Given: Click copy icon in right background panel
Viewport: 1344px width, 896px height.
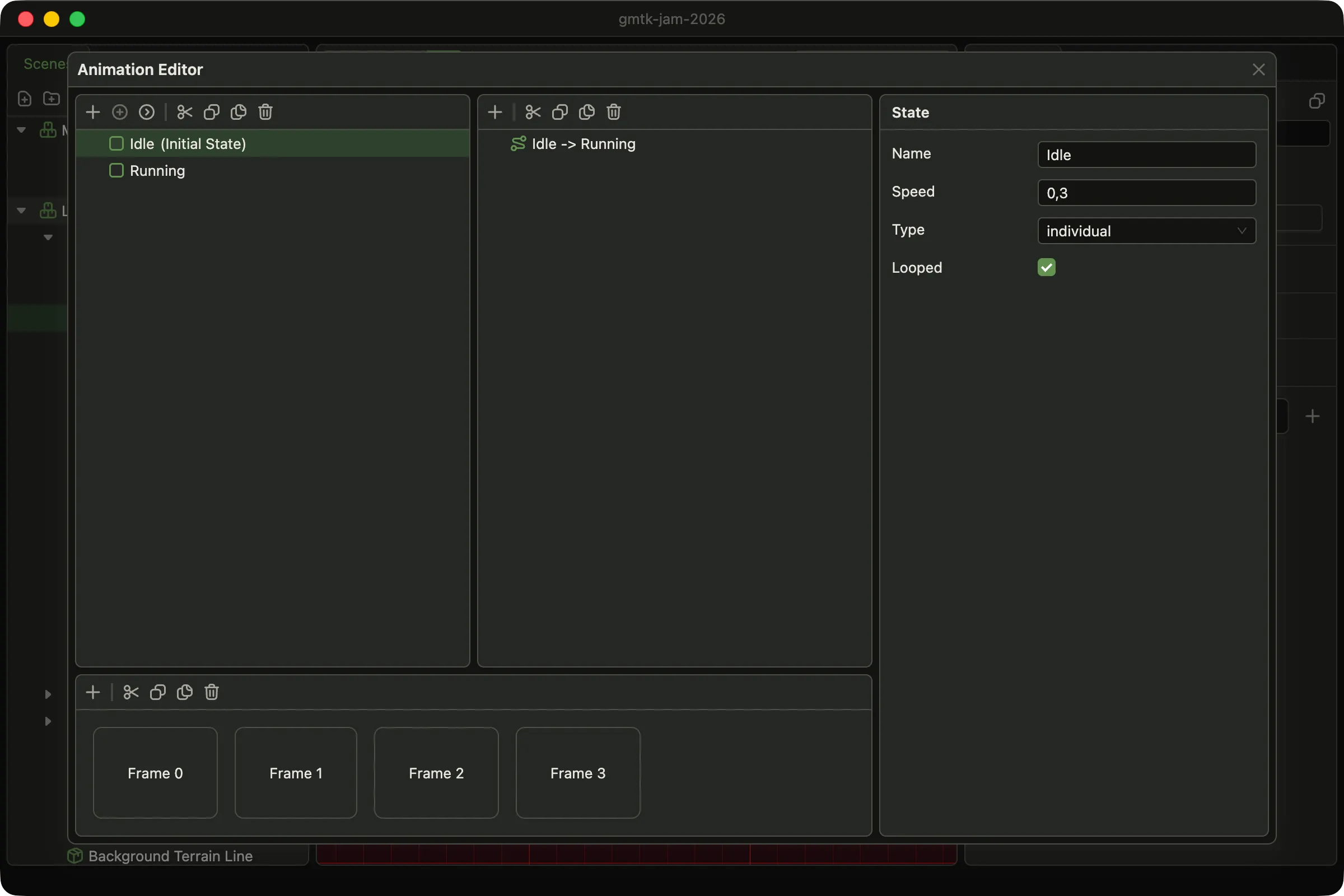Looking at the screenshot, I should point(1317,101).
